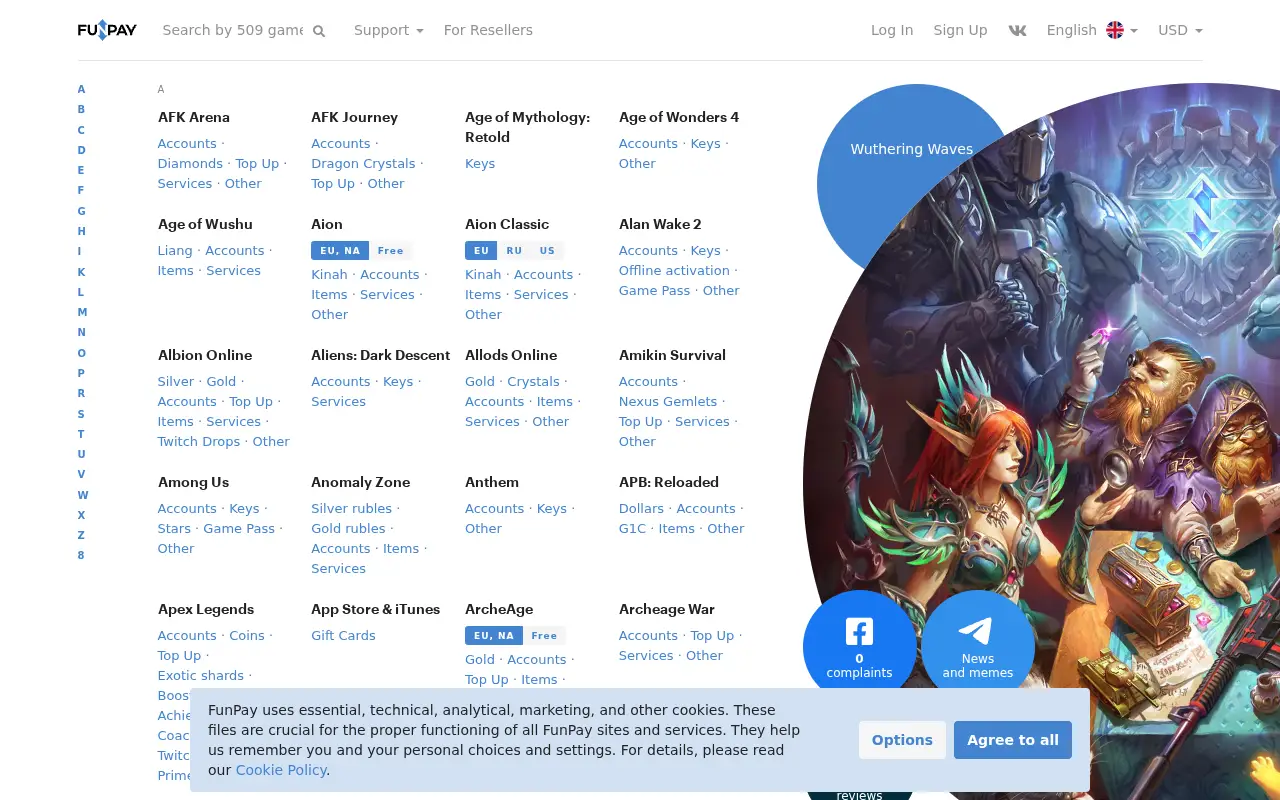1280x800 pixels.
Task: Open the English language dropdown
Action: (x=1092, y=30)
